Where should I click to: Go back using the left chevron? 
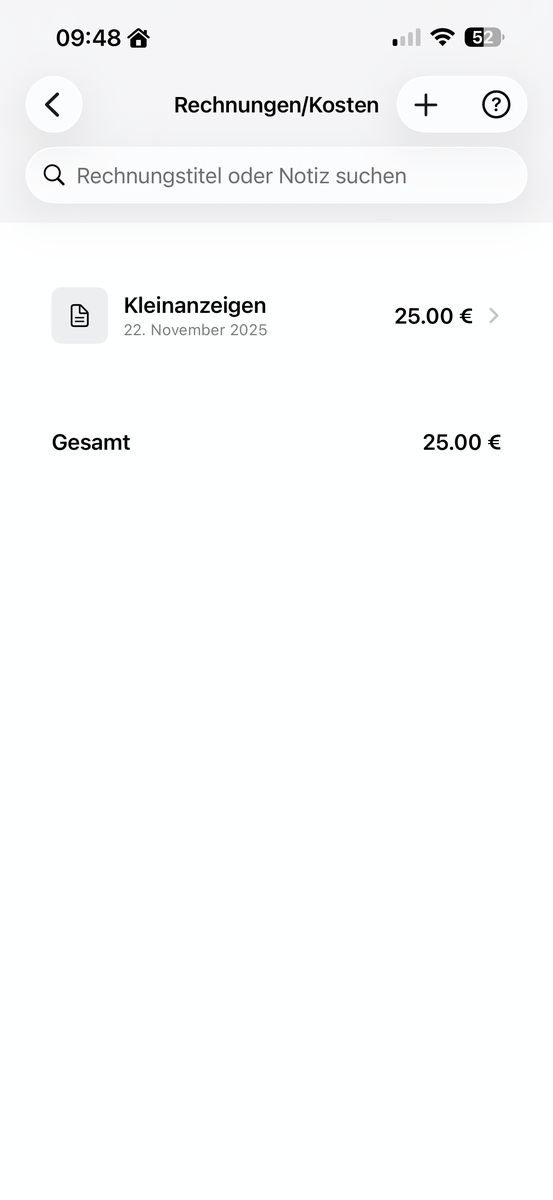[x=53, y=104]
